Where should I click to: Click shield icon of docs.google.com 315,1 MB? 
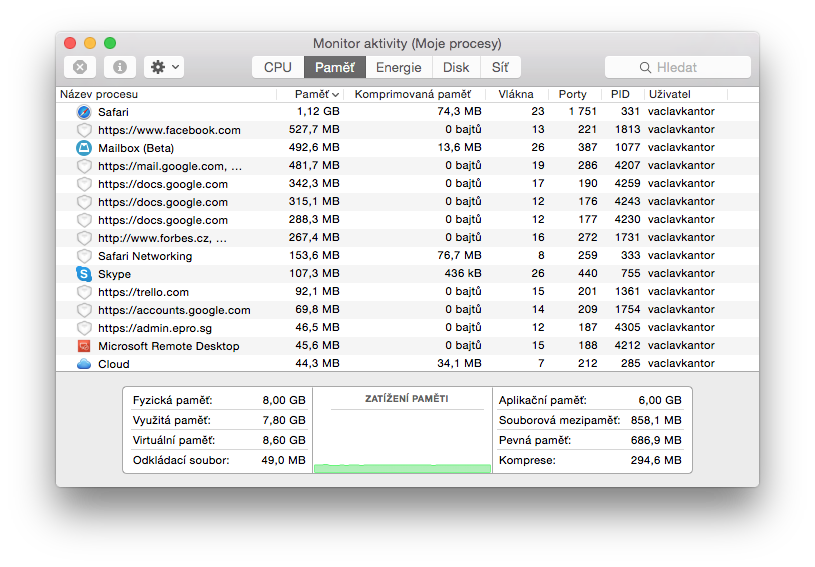point(84,202)
